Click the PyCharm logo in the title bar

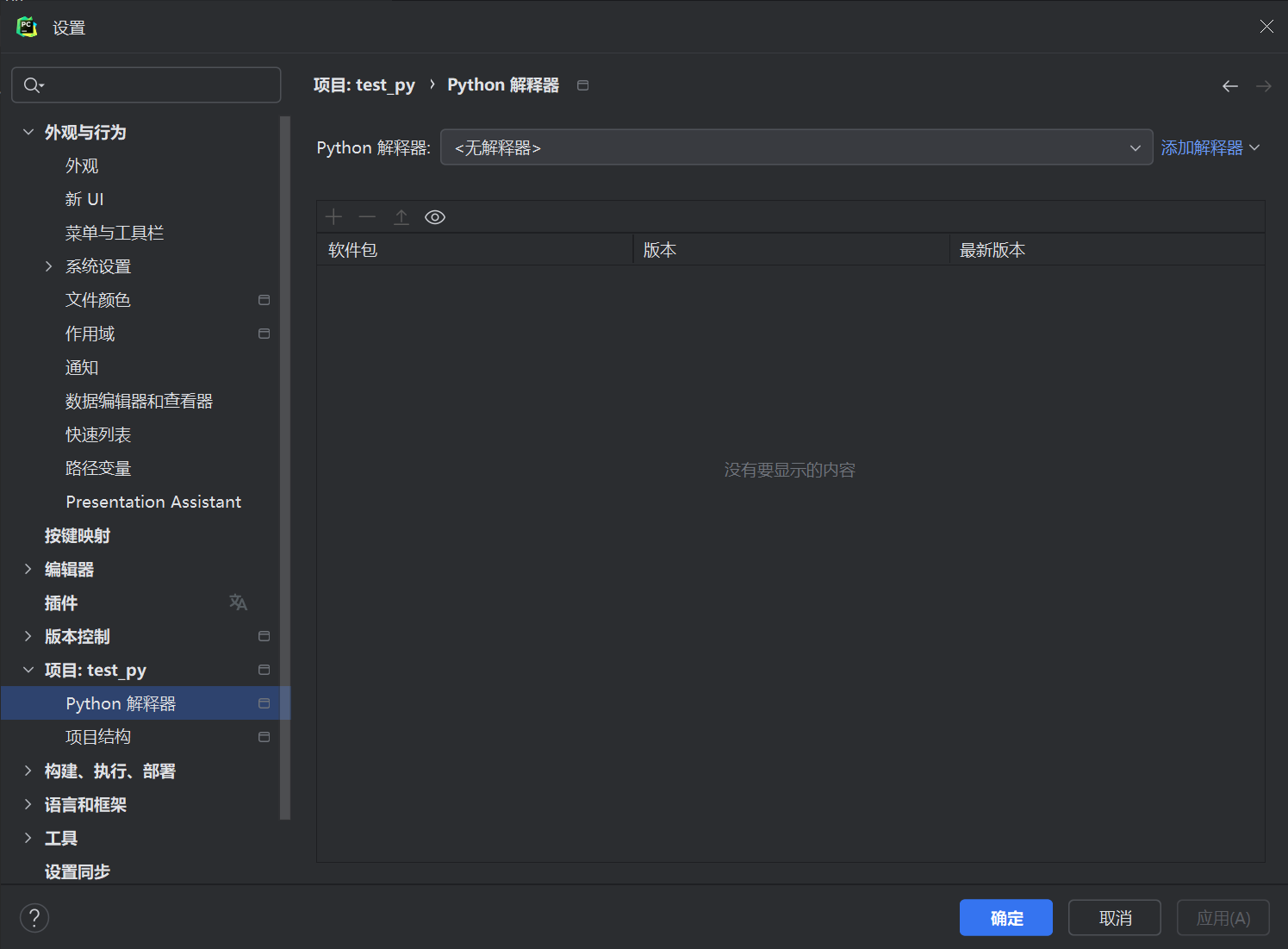[26, 26]
